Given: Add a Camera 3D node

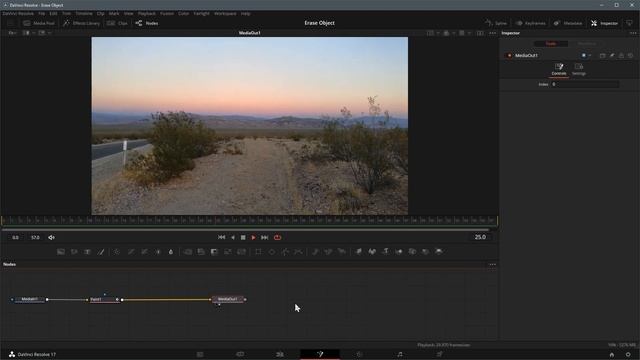Looking at the screenshot, I should pos(412,252).
